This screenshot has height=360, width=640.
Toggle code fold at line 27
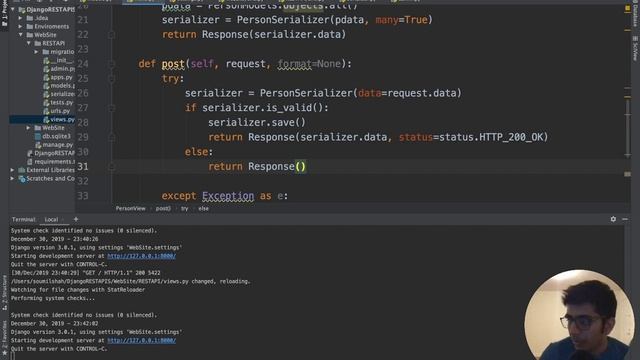[x=111, y=108]
